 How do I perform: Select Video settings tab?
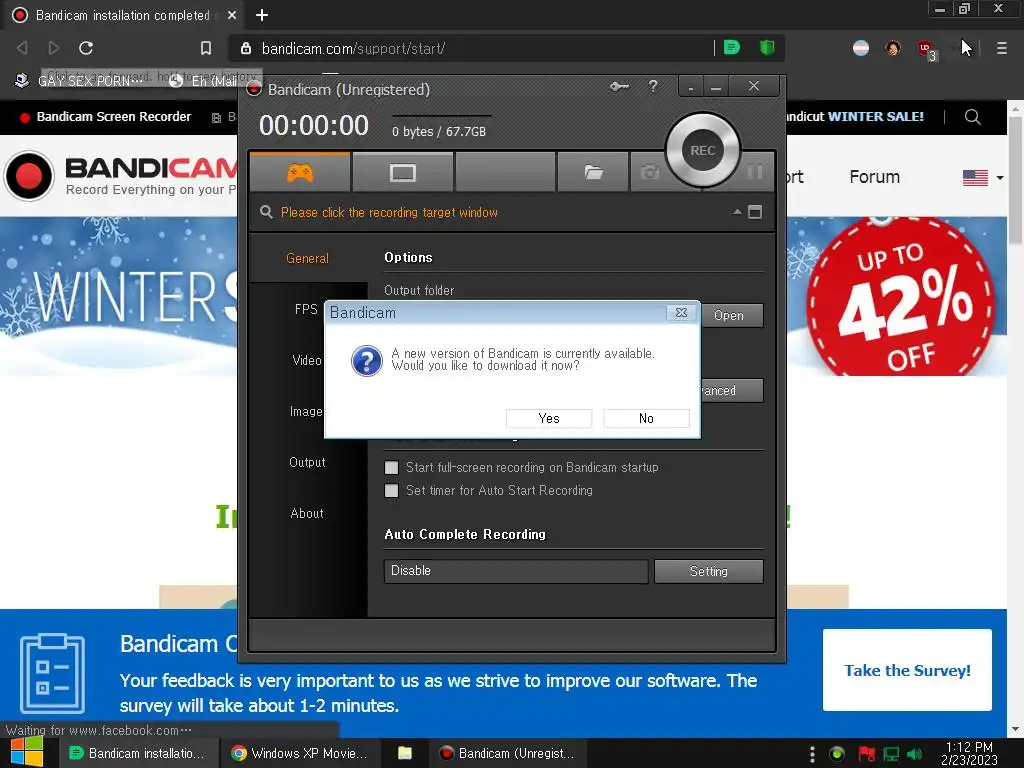[306, 360]
